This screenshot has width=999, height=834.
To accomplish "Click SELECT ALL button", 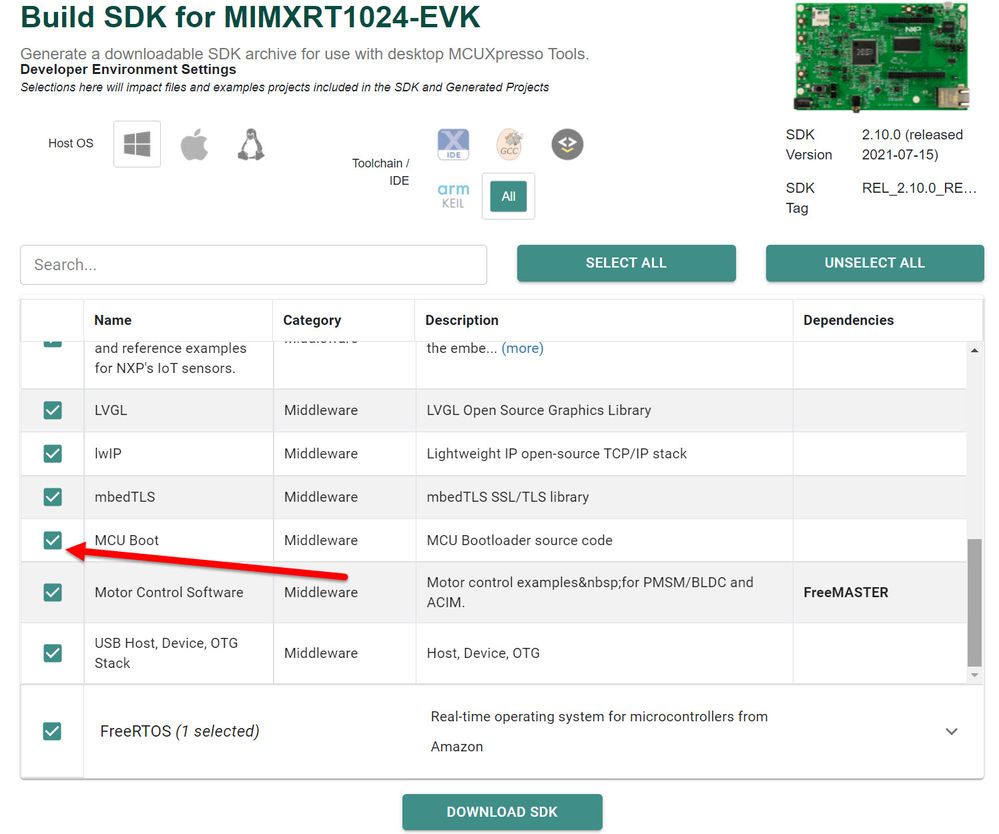I will 626,262.
